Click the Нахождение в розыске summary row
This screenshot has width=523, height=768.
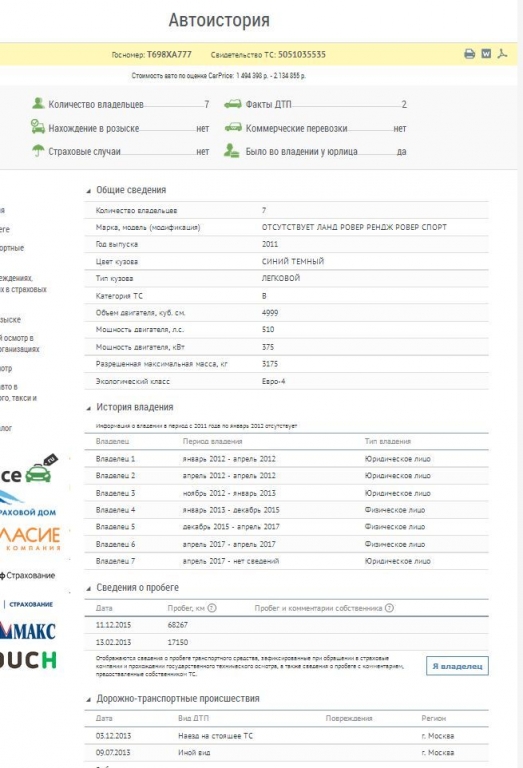click(x=120, y=128)
